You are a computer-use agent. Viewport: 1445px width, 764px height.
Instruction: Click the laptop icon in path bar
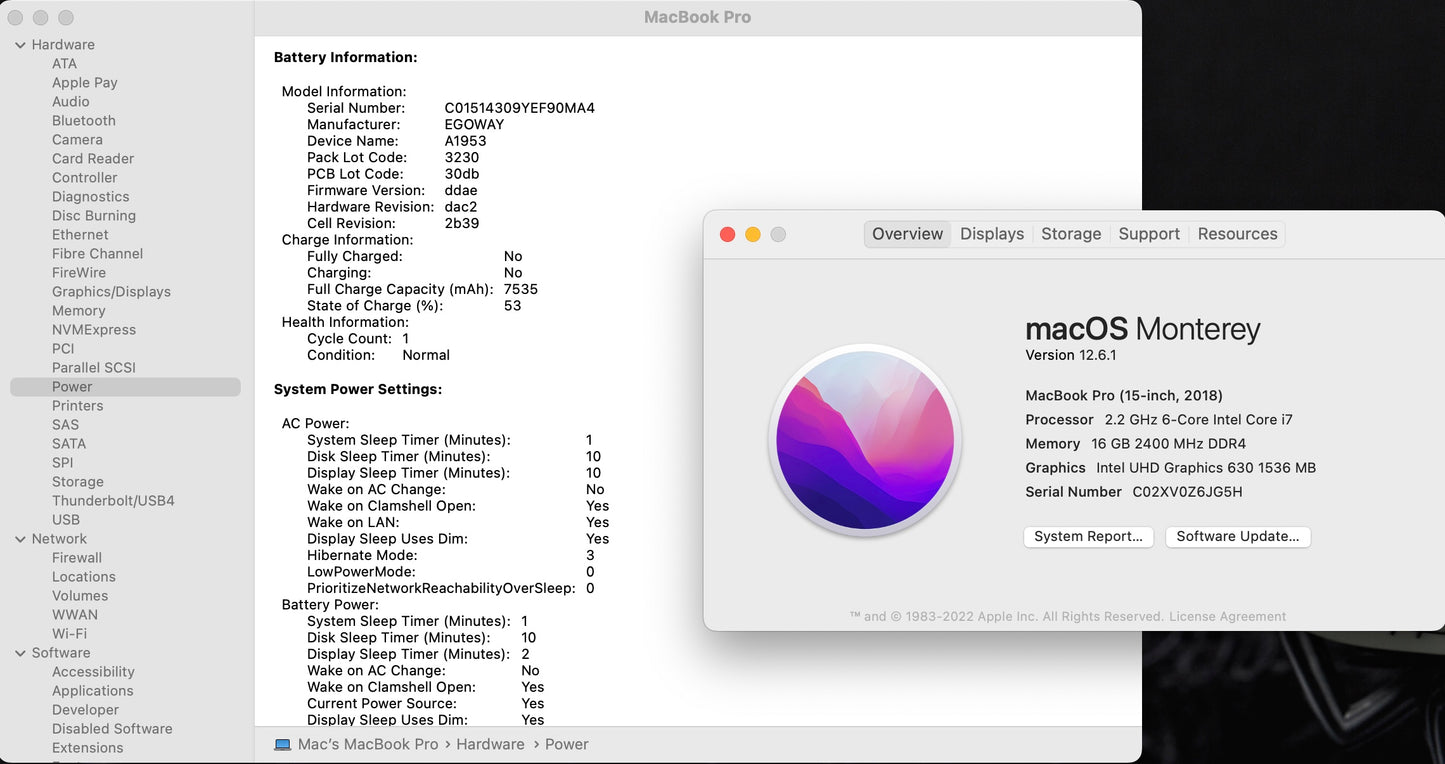pos(283,745)
